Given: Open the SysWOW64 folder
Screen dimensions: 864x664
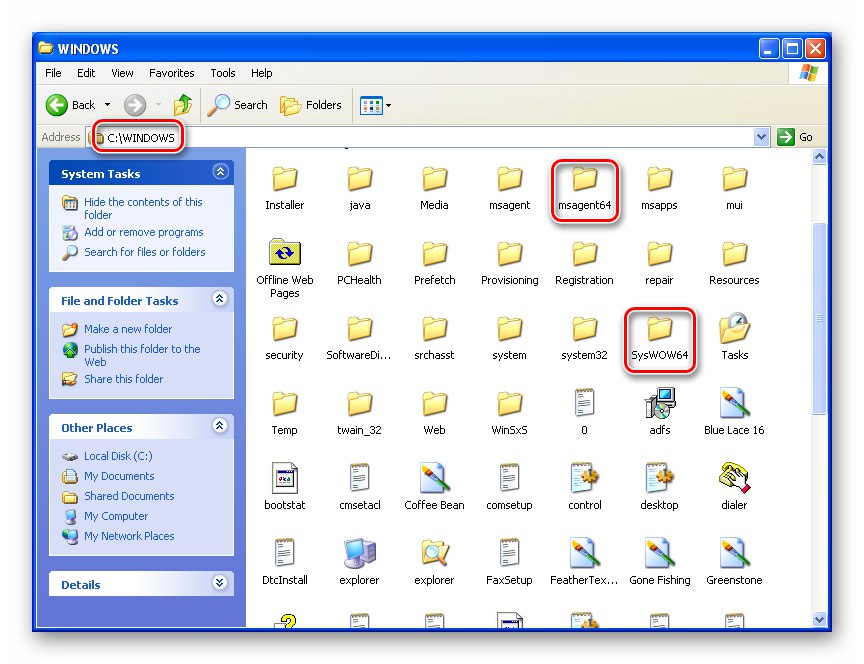Looking at the screenshot, I should [659, 333].
